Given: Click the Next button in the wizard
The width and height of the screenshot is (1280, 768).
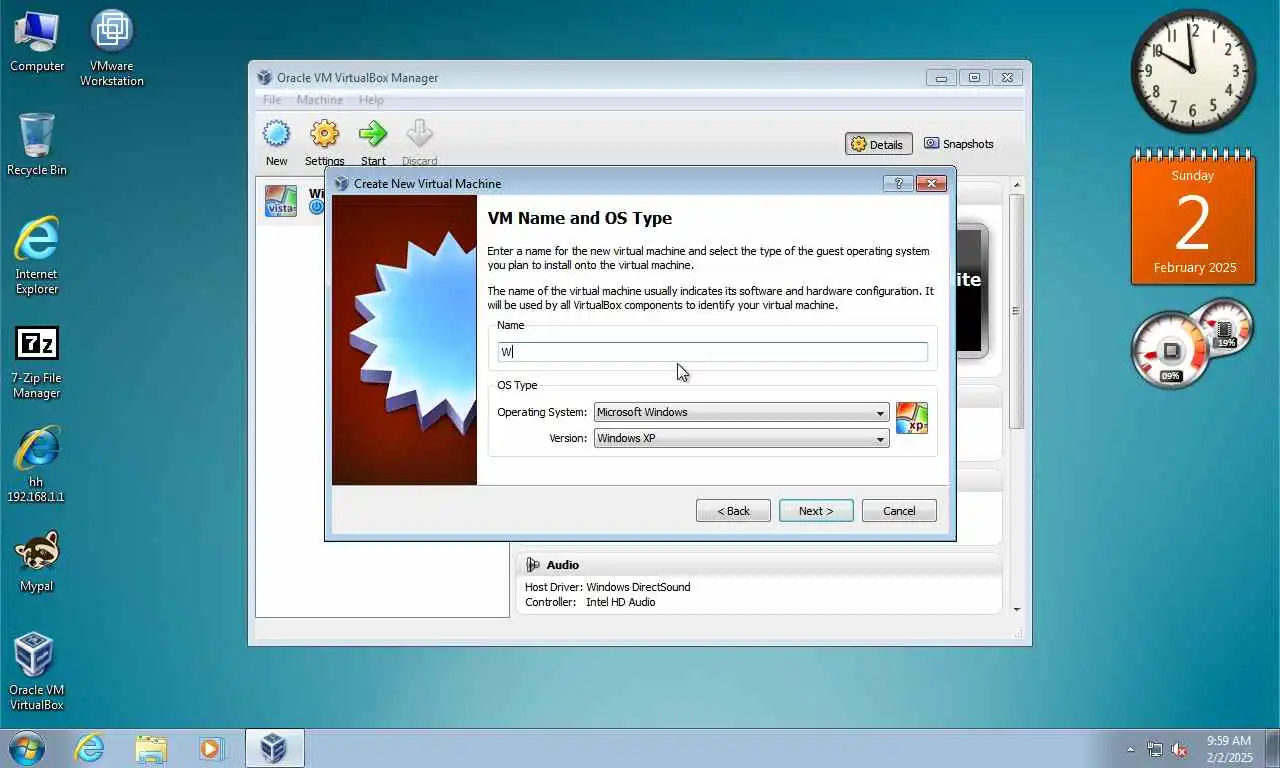Looking at the screenshot, I should [816, 511].
